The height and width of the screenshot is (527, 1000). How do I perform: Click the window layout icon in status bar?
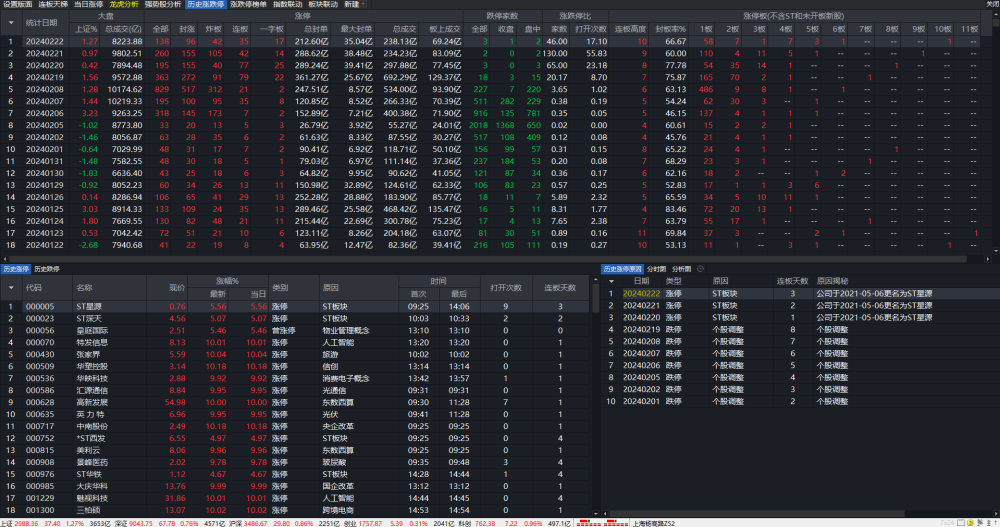coord(961,523)
